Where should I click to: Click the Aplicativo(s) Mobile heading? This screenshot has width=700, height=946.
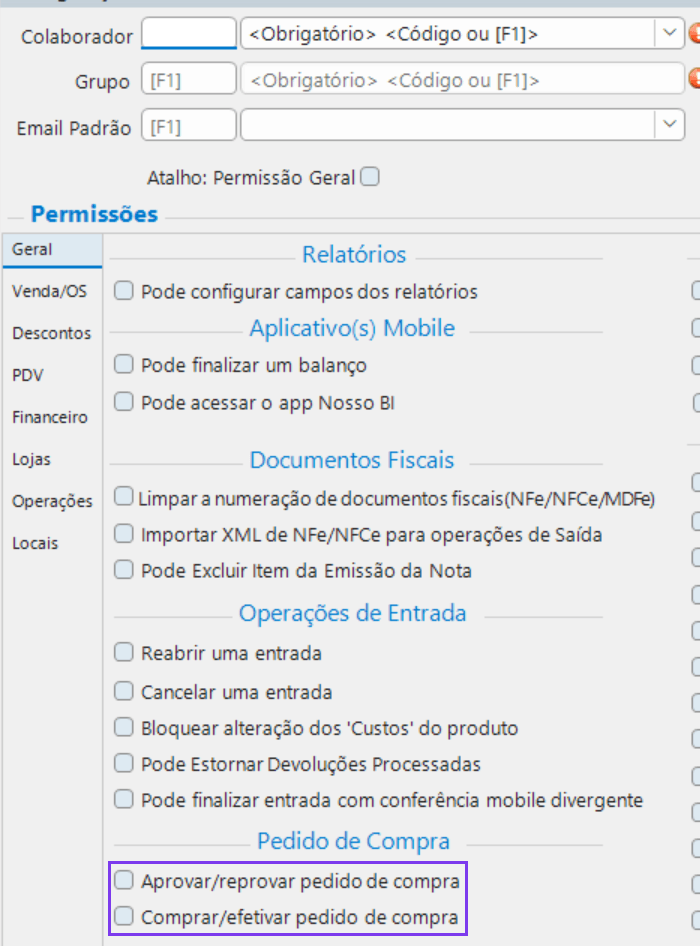352,328
